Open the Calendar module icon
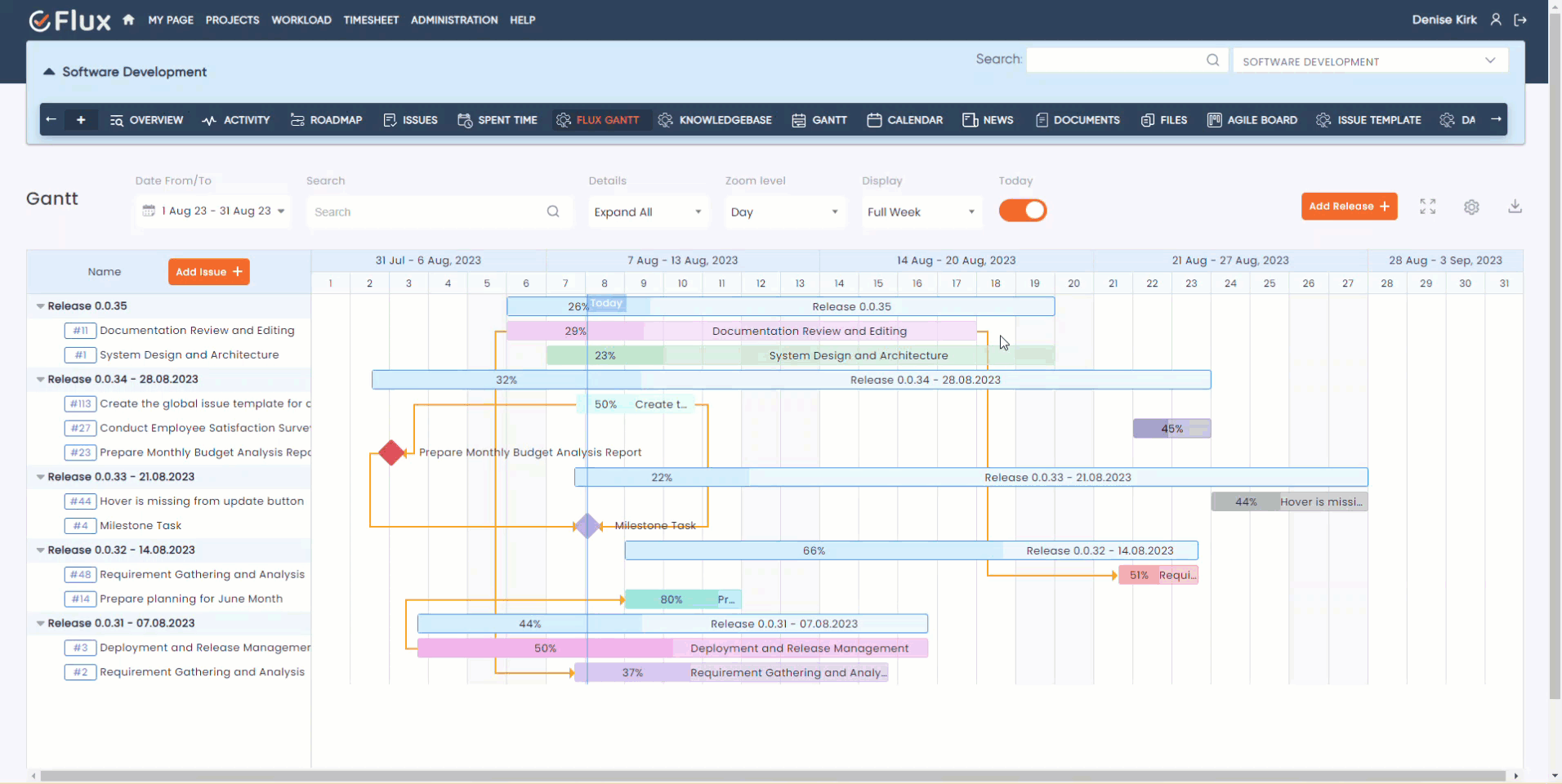Viewport: 1562px width, 784px height. click(873, 120)
